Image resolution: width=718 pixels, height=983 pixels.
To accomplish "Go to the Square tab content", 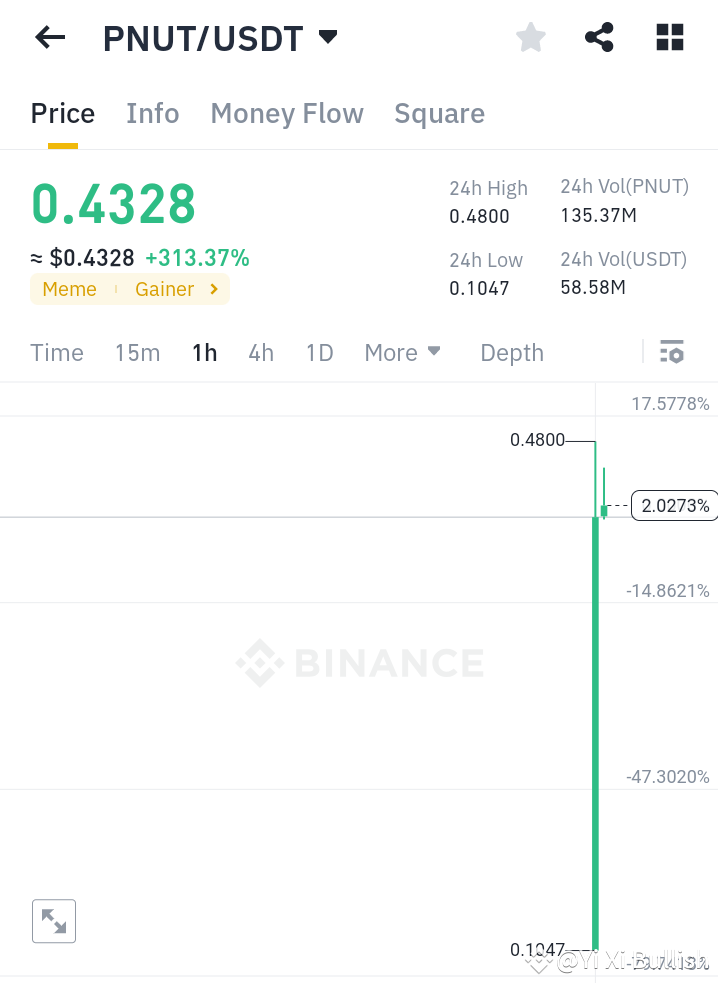I will [x=439, y=113].
